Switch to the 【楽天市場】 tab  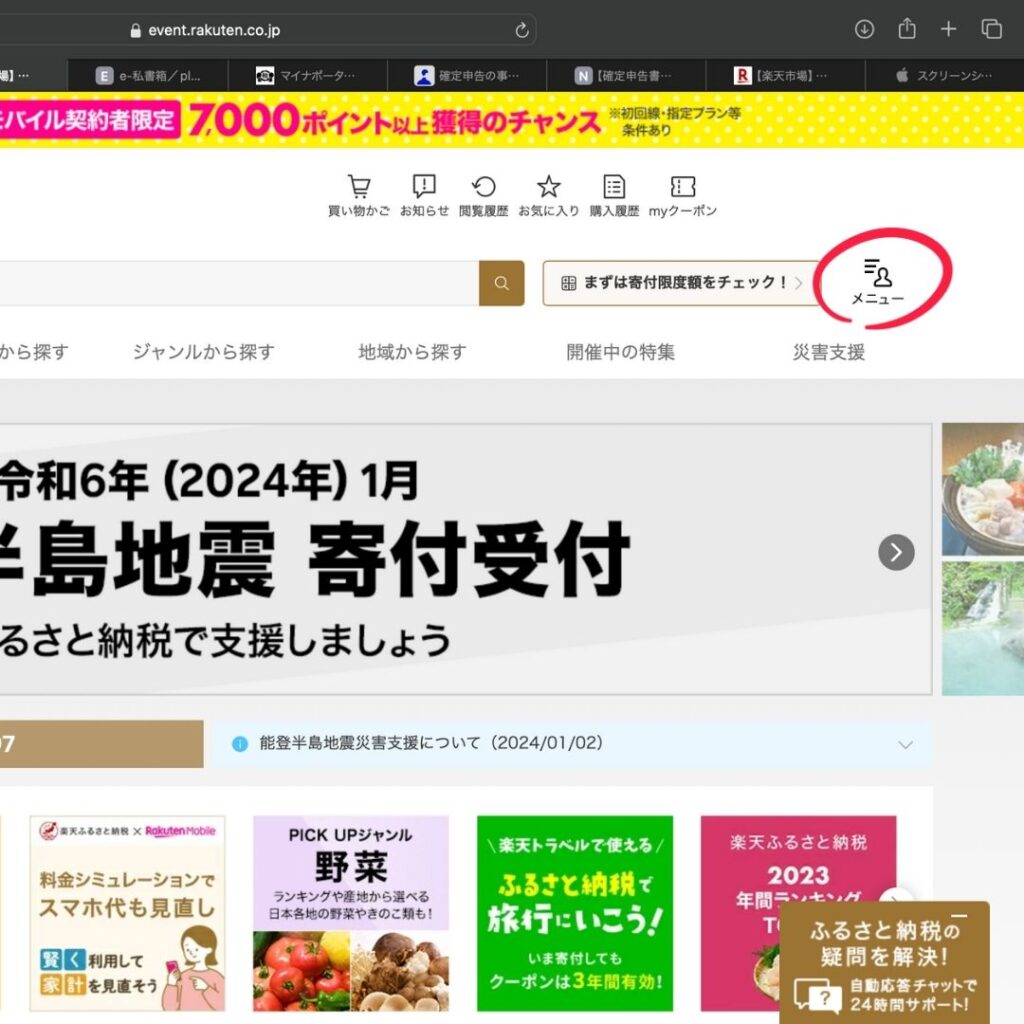786,76
